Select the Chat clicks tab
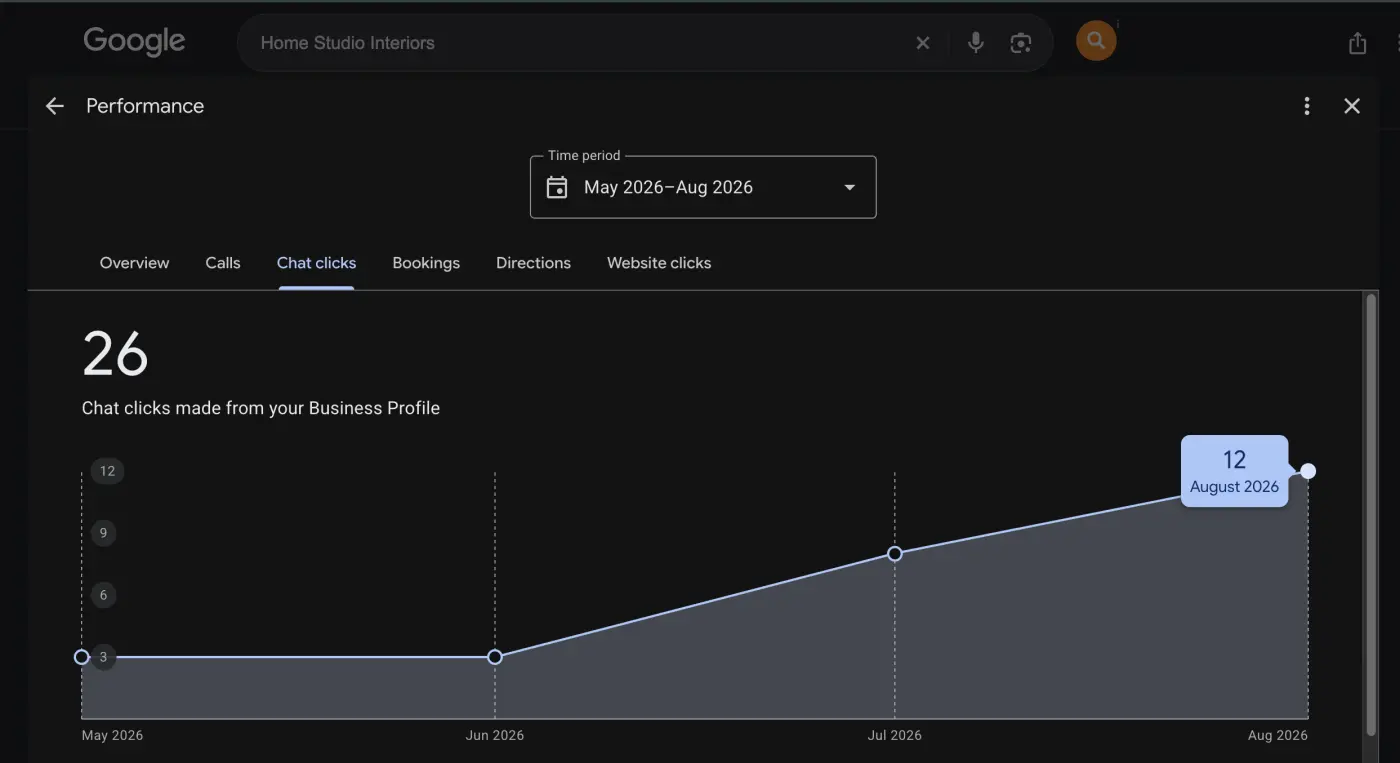This screenshot has width=1400, height=763. click(316, 263)
